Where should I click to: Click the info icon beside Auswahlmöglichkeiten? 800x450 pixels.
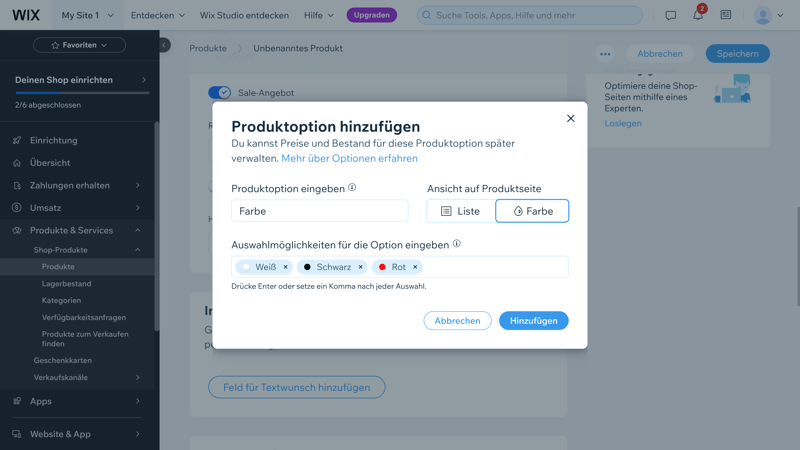click(x=457, y=244)
